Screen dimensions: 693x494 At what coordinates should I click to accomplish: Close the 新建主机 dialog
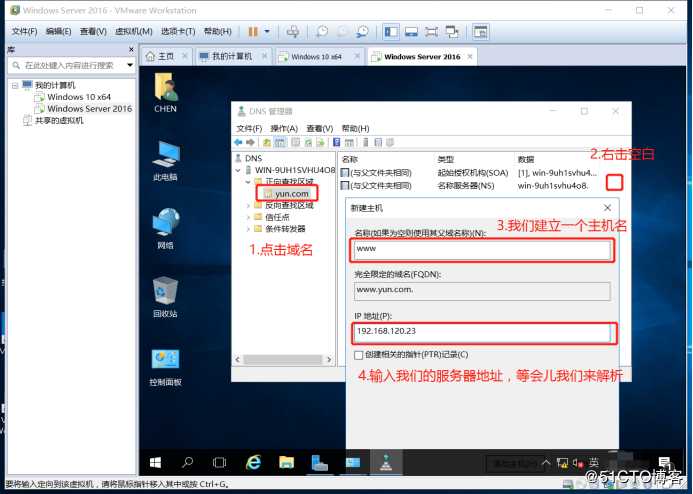[608, 208]
